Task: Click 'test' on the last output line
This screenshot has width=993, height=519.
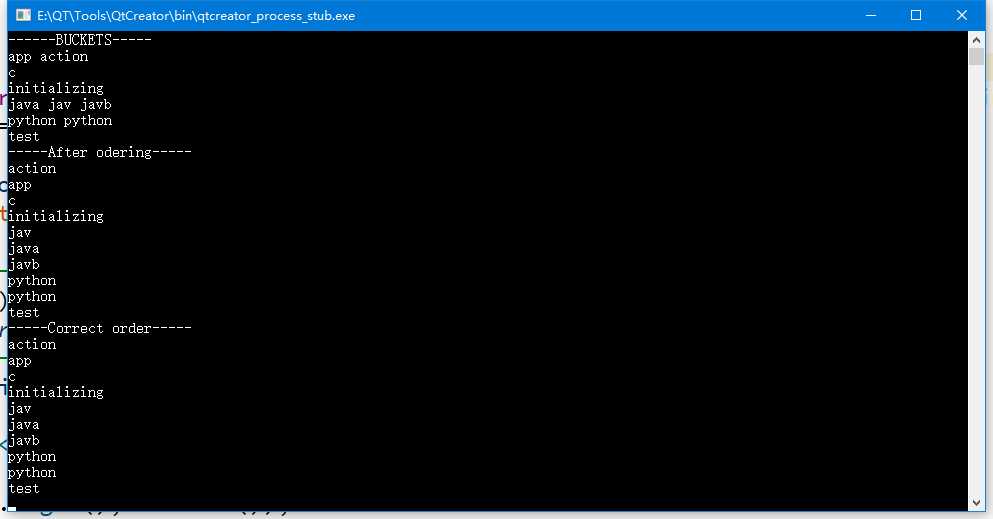Action: tap(24, 489)
